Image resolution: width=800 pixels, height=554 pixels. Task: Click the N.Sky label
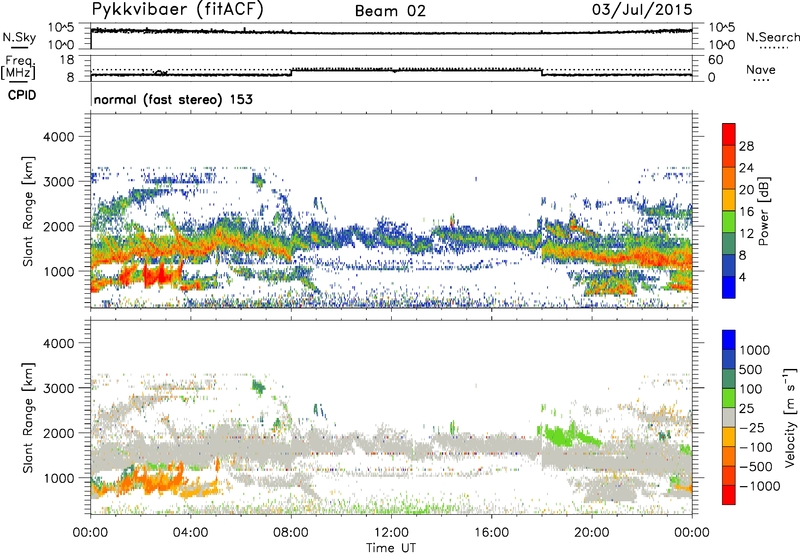[19, 37]
